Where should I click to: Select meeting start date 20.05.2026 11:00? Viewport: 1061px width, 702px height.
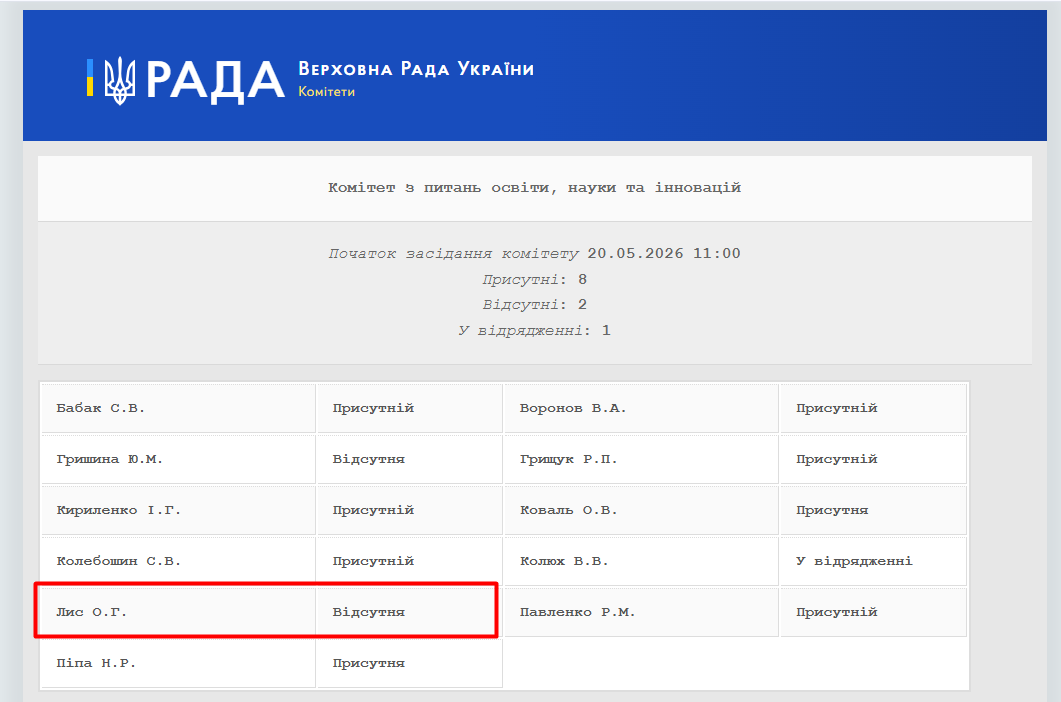coord(664,253)
